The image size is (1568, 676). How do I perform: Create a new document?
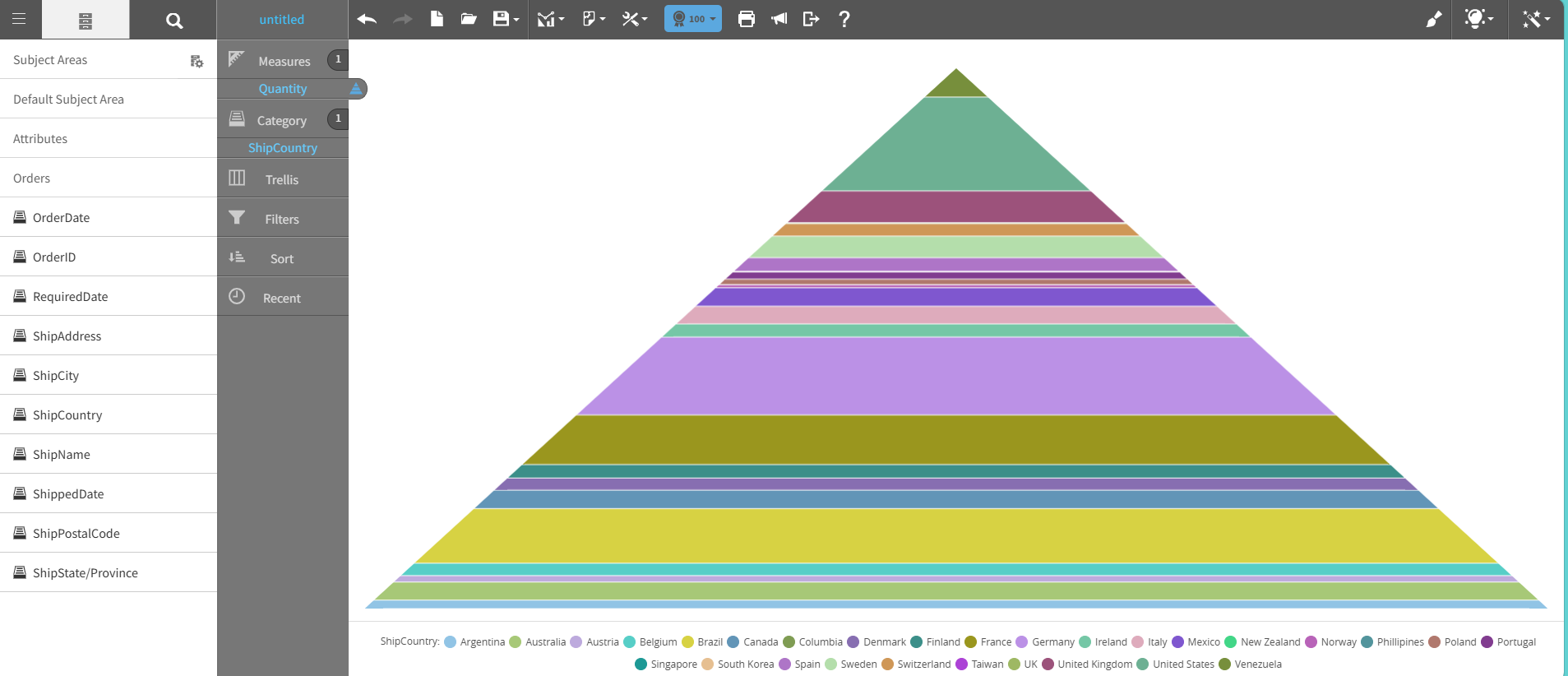pos(437,19)
